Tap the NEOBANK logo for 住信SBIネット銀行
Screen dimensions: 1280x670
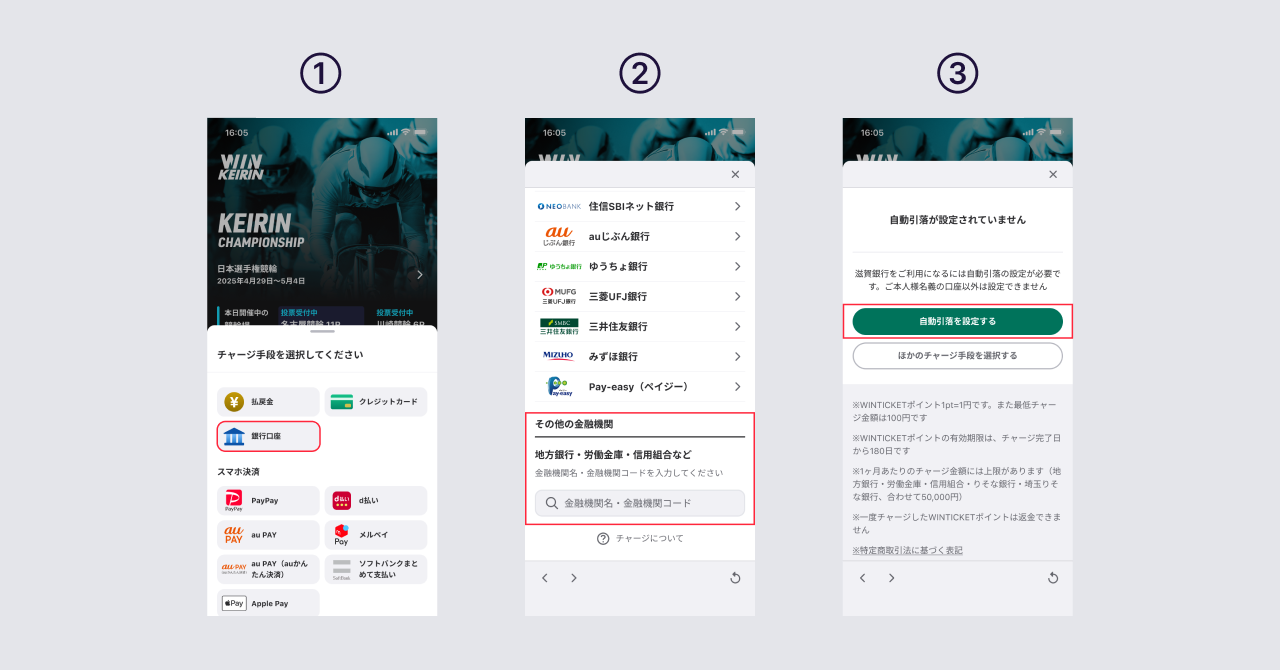(561, 206)
